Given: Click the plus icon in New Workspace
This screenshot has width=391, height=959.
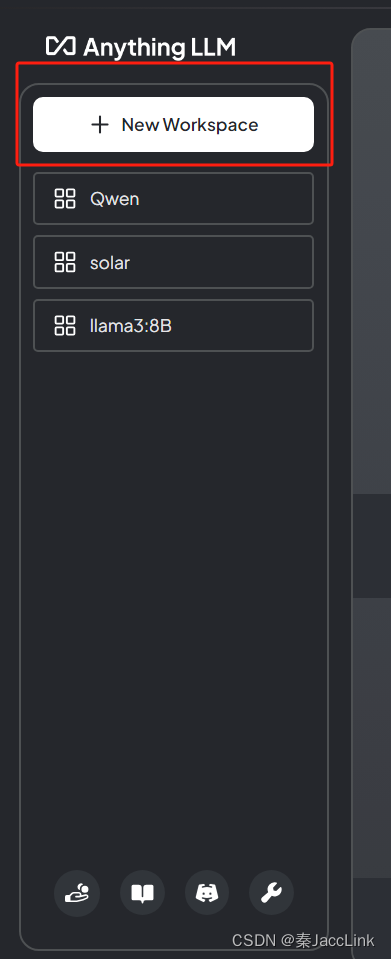Looking at the screenshot, I should 100,125.
